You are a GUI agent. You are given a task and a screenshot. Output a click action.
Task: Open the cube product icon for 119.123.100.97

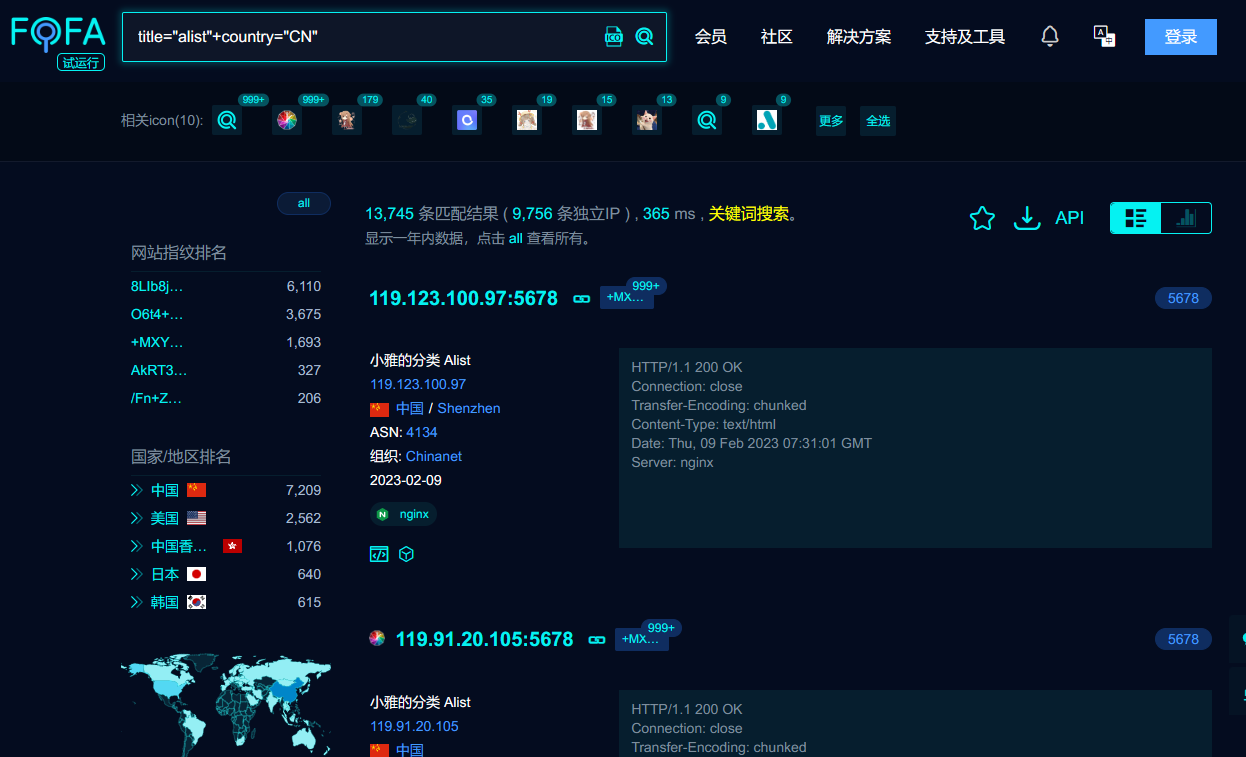[406, 554]
